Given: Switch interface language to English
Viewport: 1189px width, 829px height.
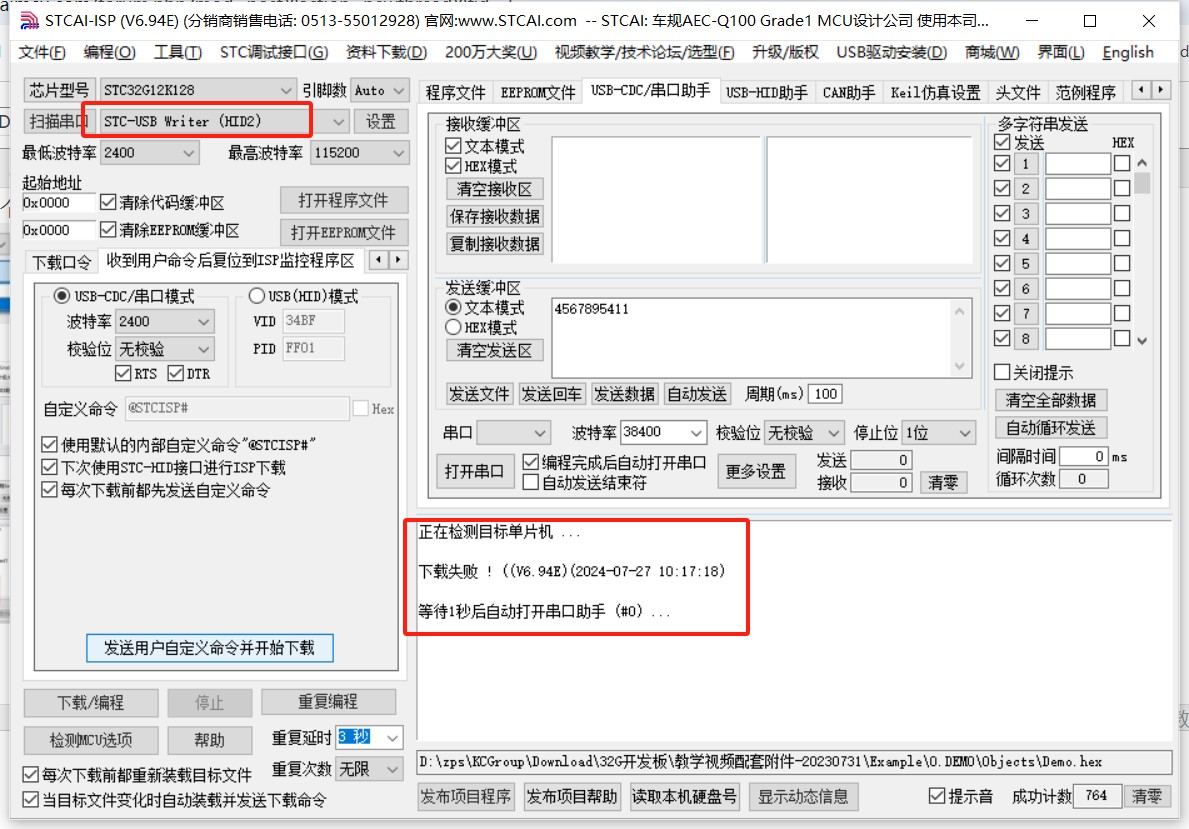Looking at the screenshot, I should tap(1128, 52).
